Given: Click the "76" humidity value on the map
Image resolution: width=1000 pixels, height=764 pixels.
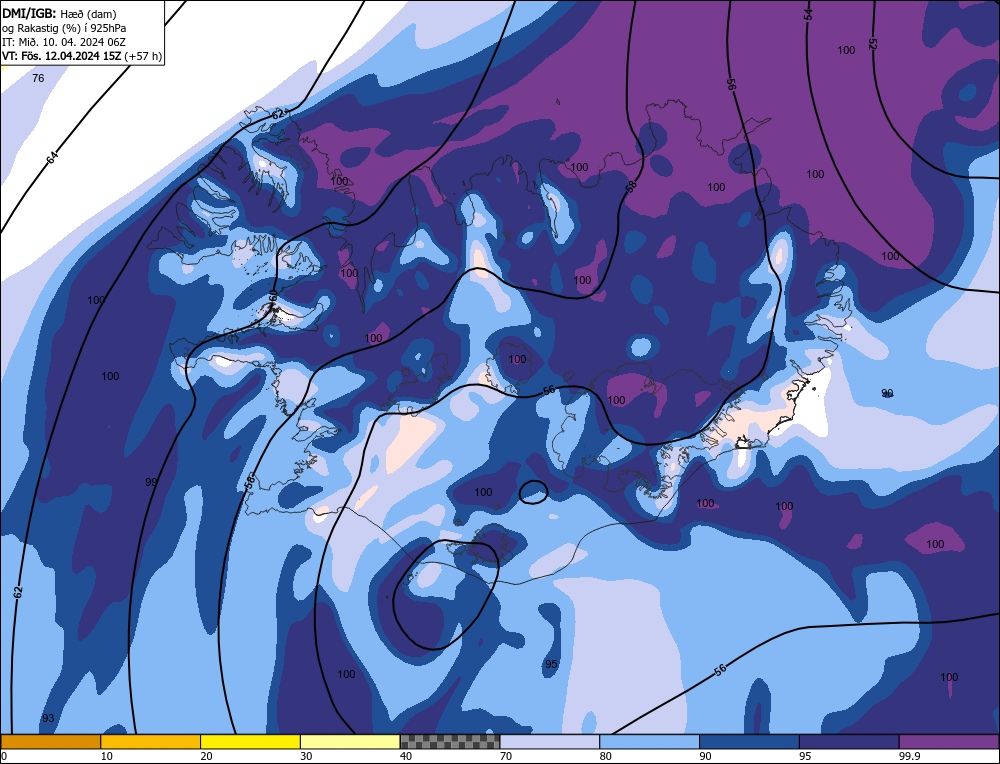Looking at the screenshot, I should click(38, 78).
